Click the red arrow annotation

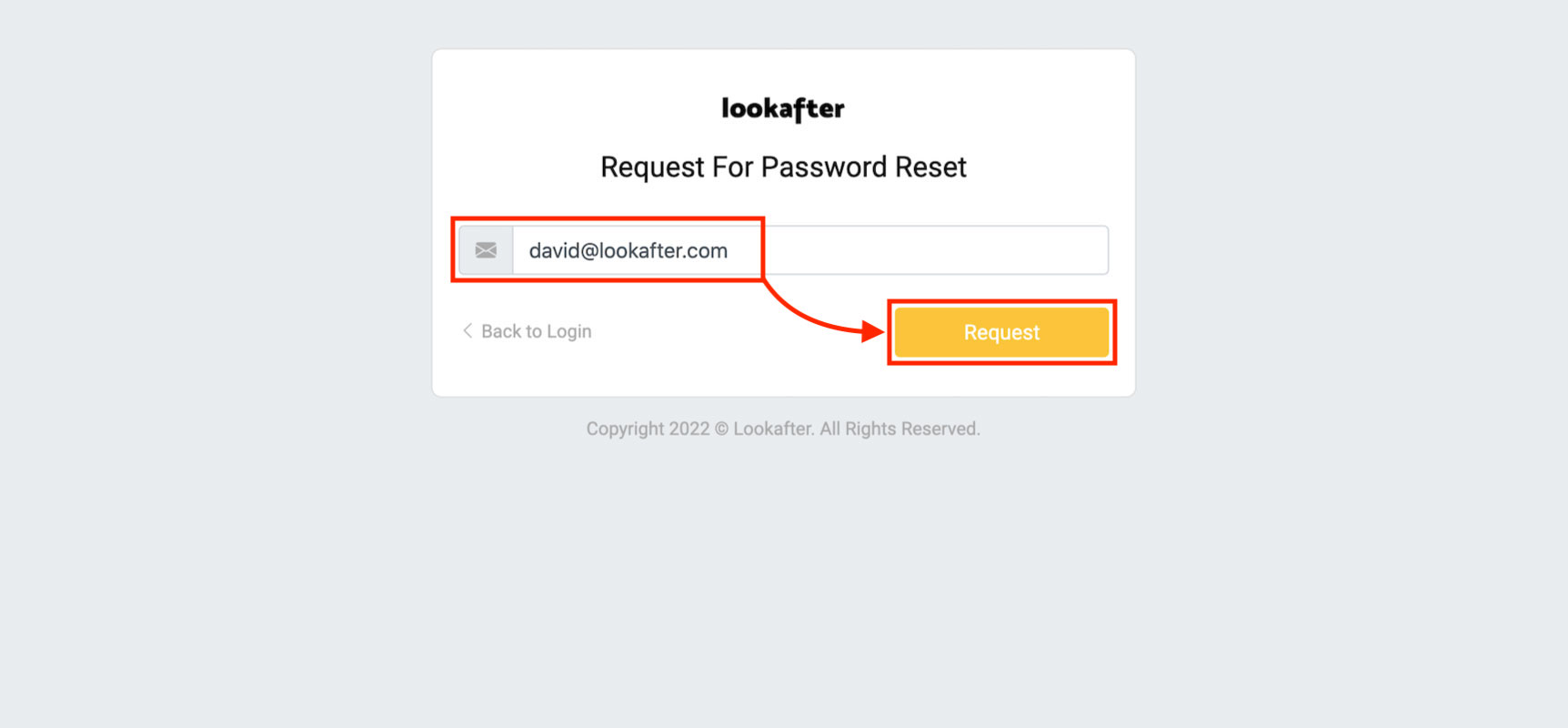pyautogui.click(x=819, y=318)
